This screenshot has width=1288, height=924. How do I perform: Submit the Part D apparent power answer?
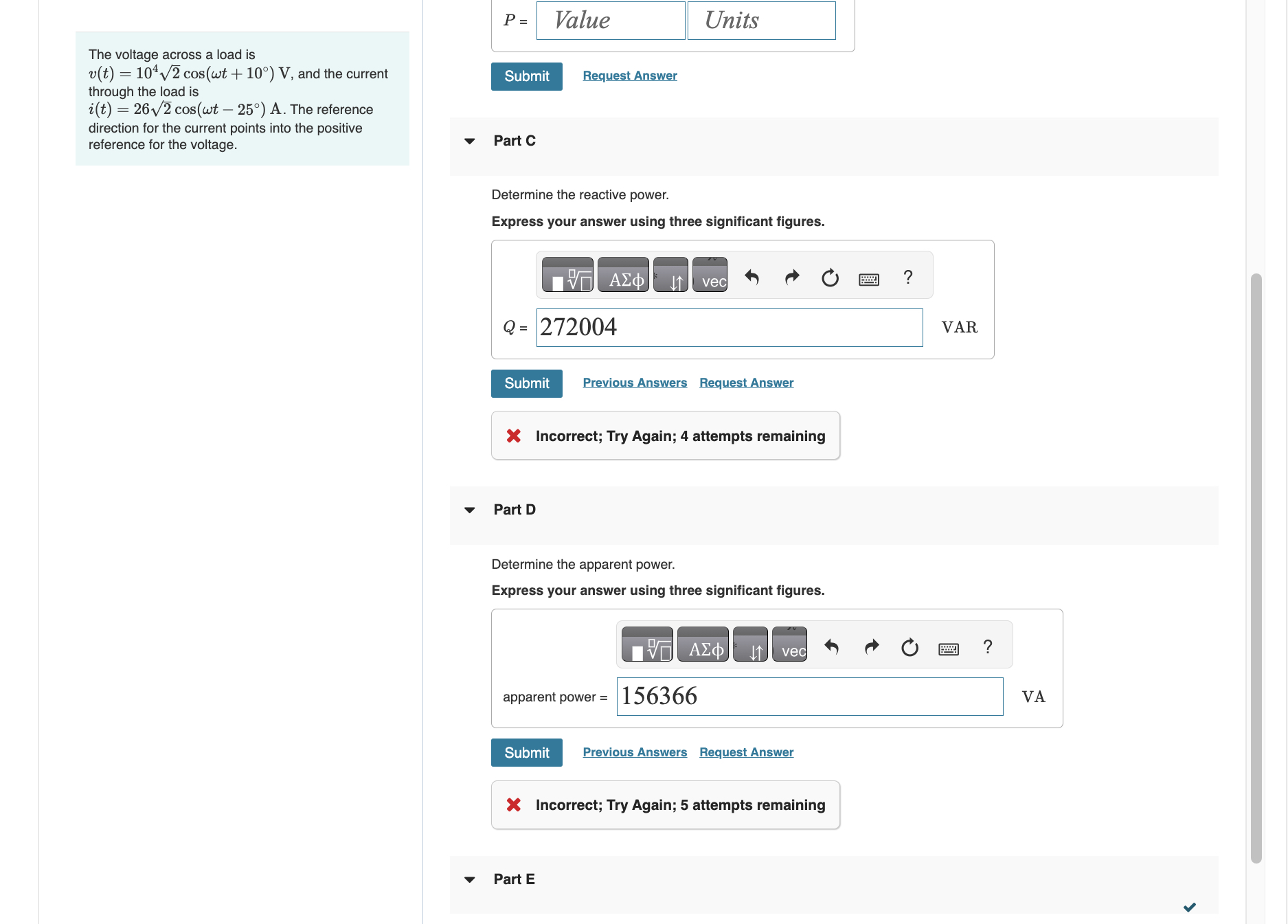click(527, 753)
